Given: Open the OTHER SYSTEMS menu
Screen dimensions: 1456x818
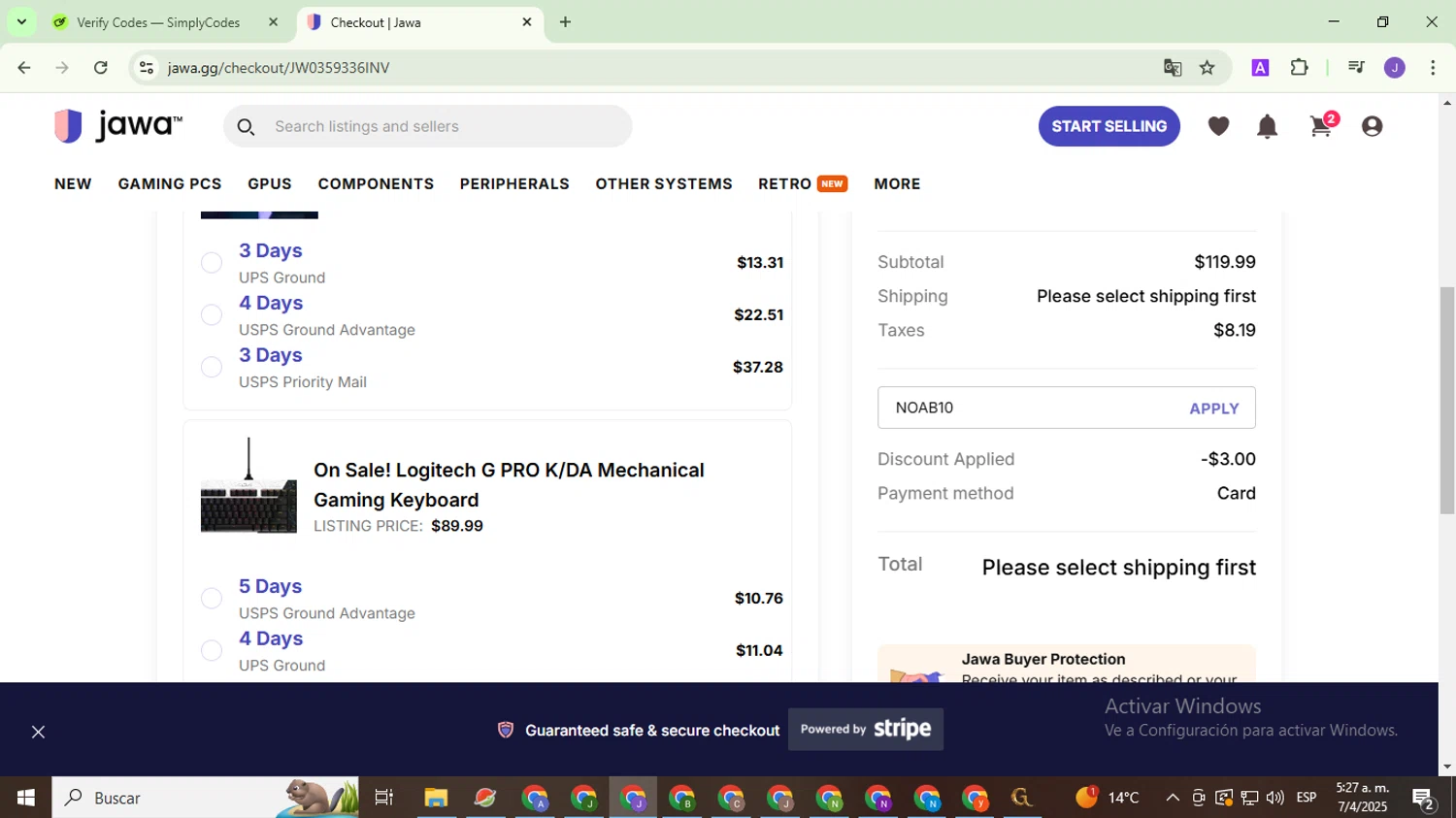Looking at the screenshot, I should [664, 183].
